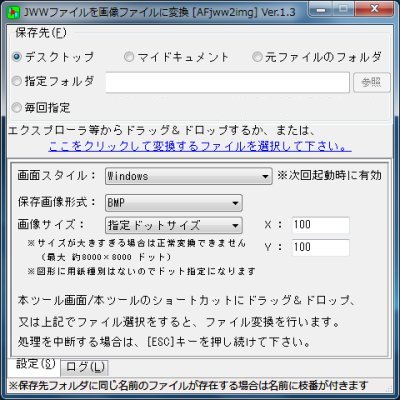Click the link to select files to convert
The width and height of the screenshot is (400, 400).
pyautogui.click(x=199, y=146)
